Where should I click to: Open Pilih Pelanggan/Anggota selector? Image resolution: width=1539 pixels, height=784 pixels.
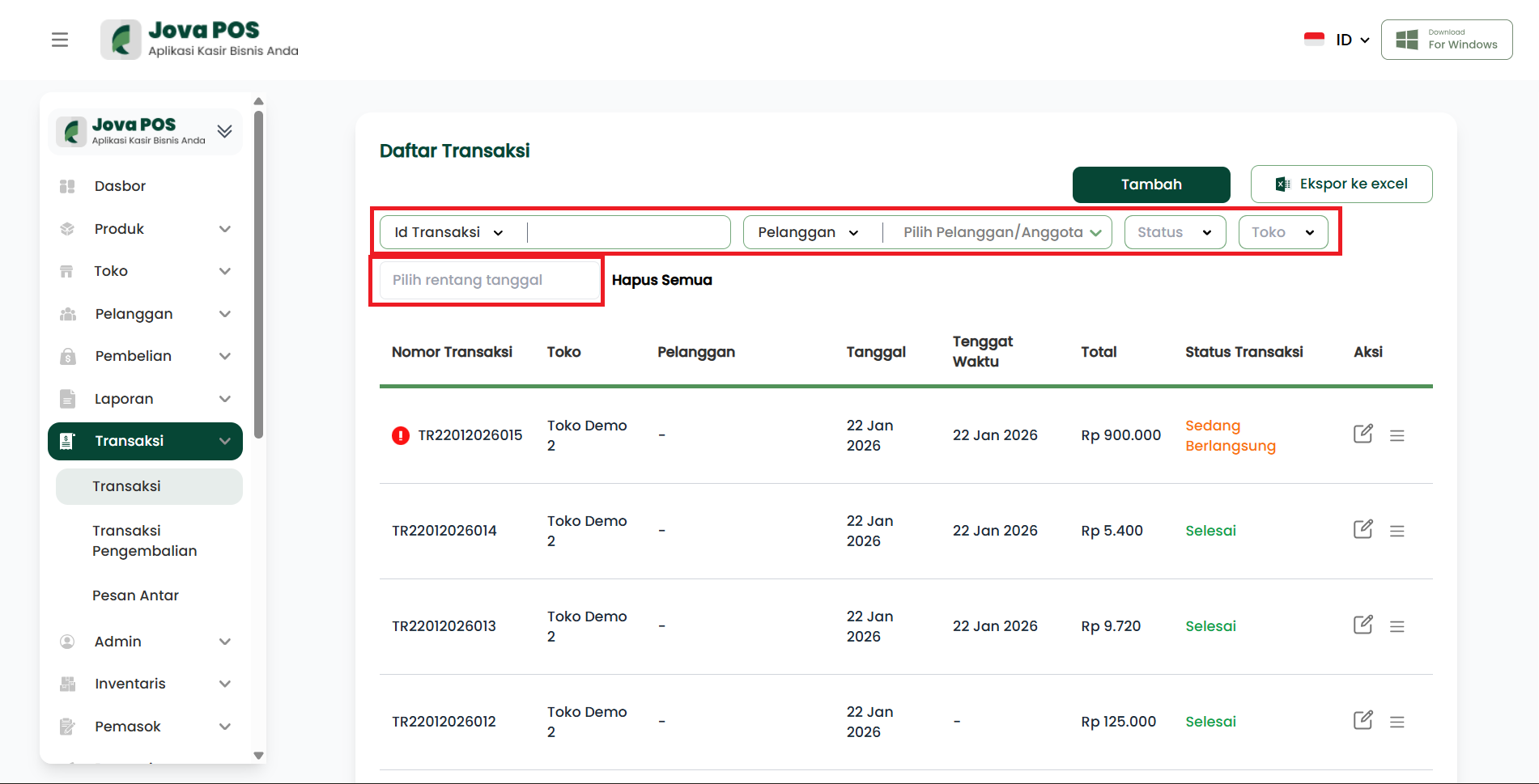click(x=1001, y=233)
